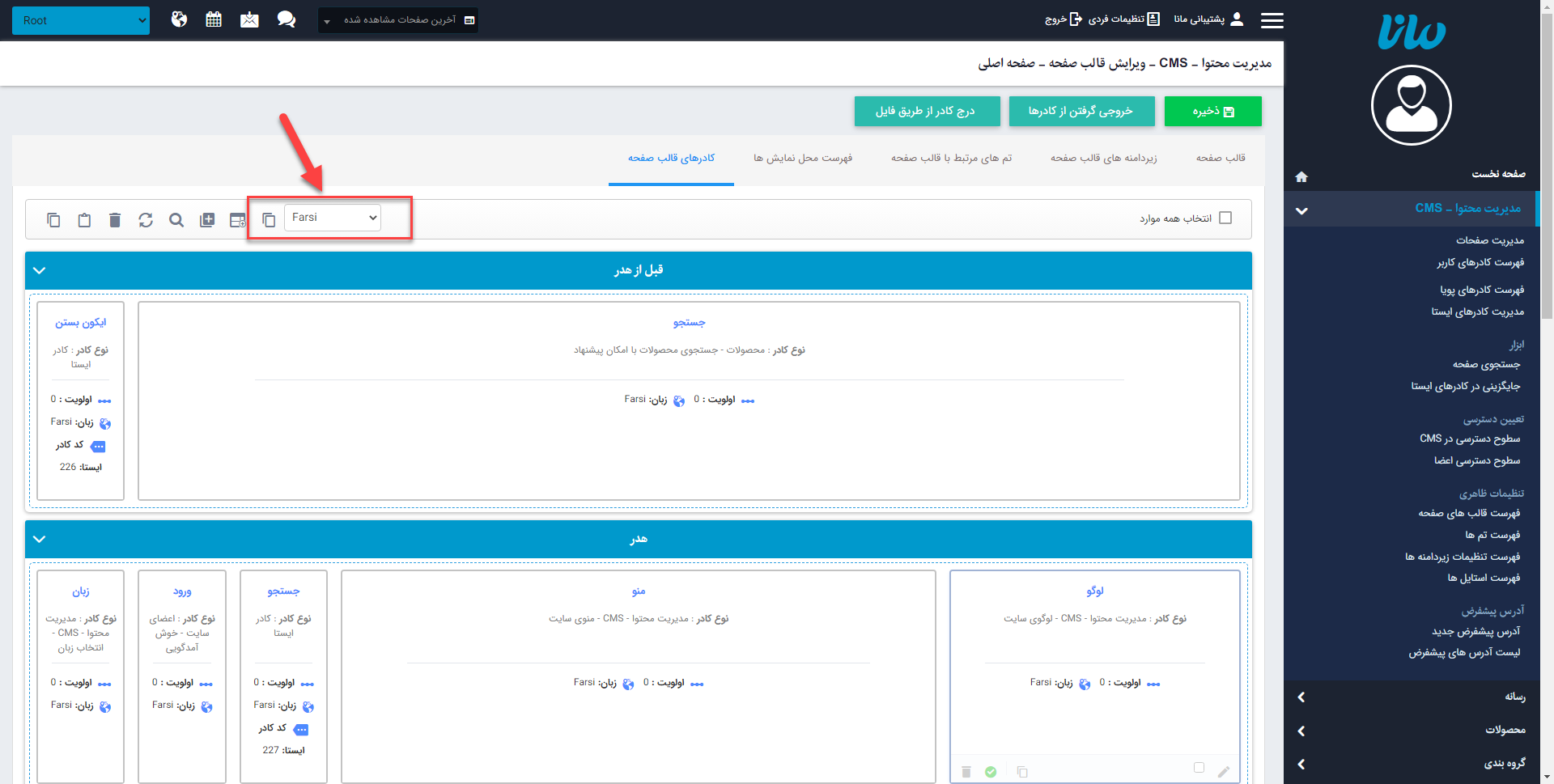
Task: Collapse the قبل از هدر section
Action: coord(39,270)
